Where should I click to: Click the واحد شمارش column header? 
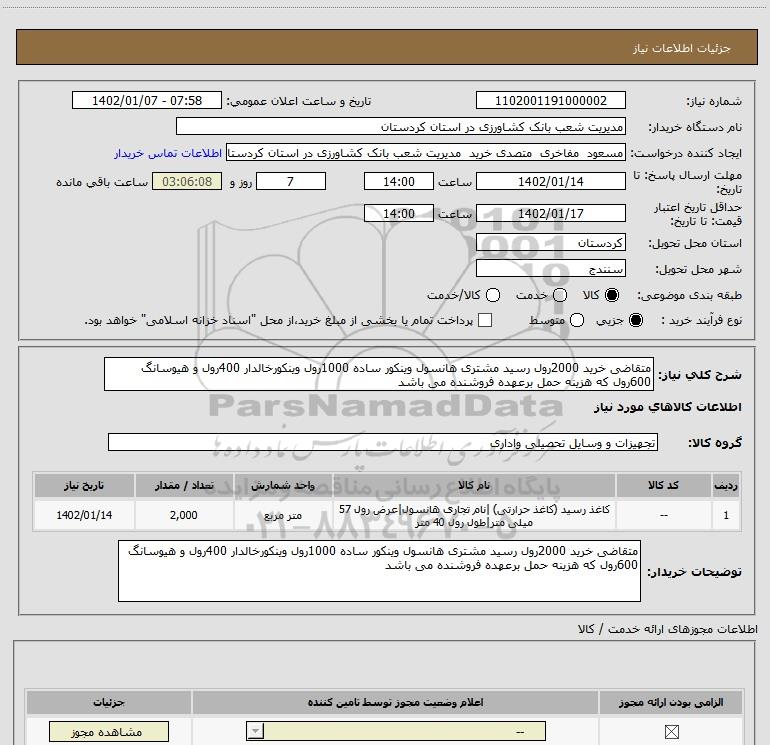click(283, 485)
